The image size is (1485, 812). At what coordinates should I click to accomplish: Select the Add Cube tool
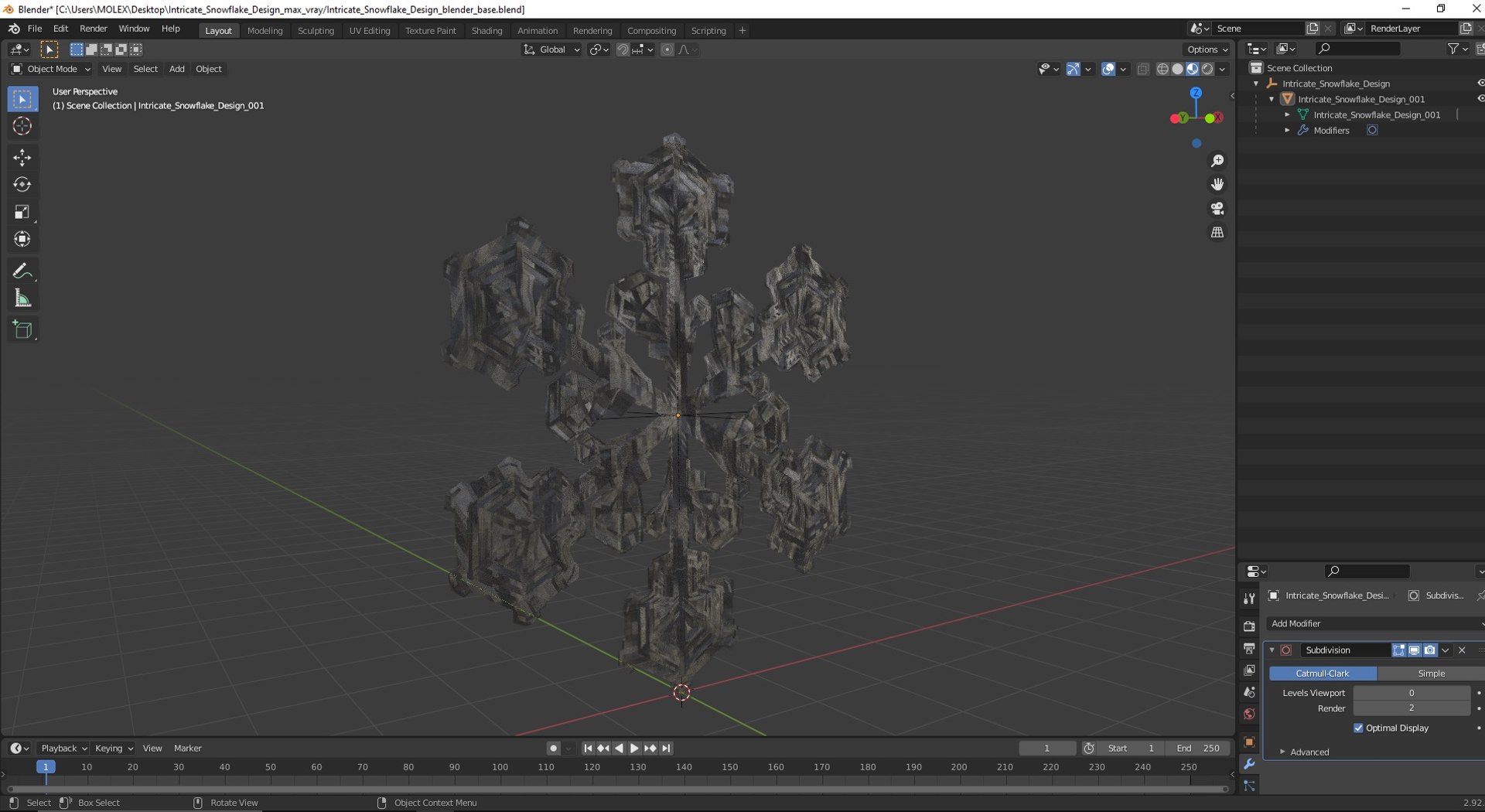point(22,330)
